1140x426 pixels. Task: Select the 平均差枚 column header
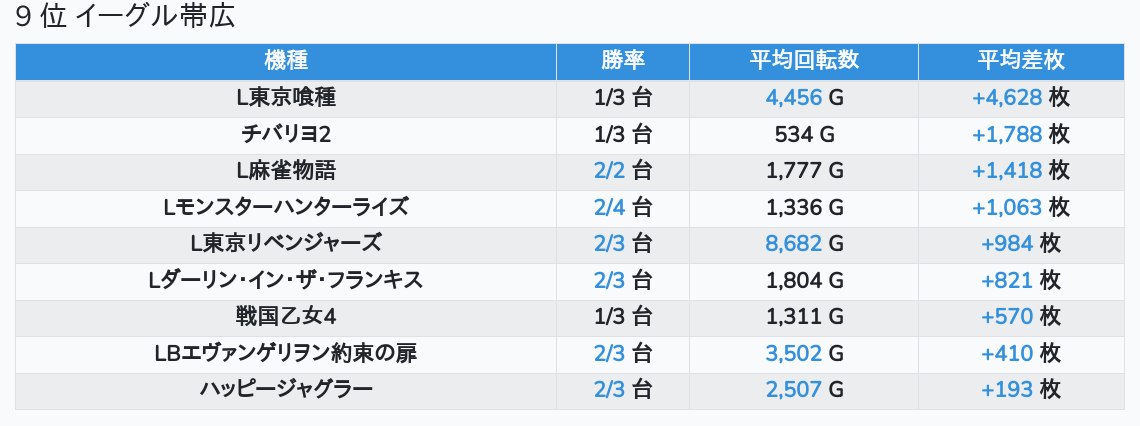(1020, 61)
